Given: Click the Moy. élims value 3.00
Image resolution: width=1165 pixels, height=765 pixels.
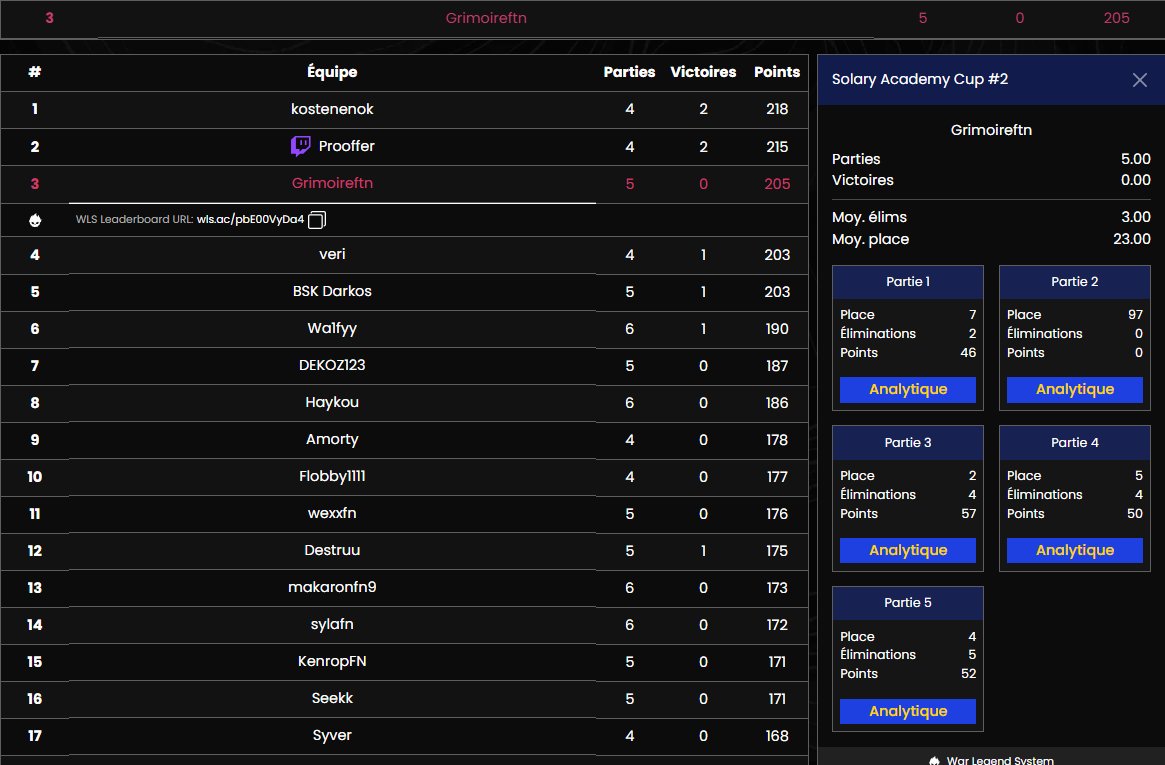Looking at the screenshot, I should click(1135, 217).
